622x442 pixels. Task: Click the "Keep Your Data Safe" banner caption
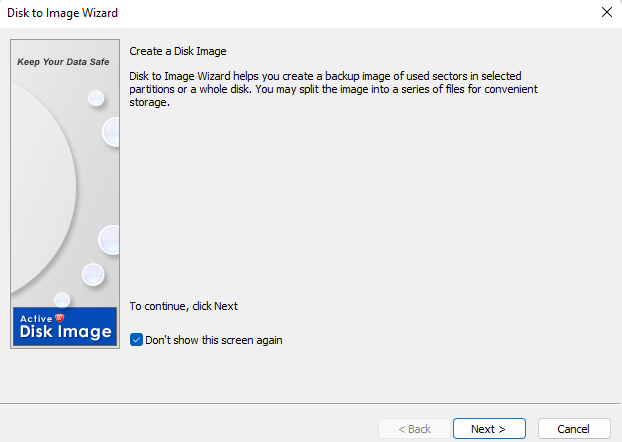click(x=64, y=62)
